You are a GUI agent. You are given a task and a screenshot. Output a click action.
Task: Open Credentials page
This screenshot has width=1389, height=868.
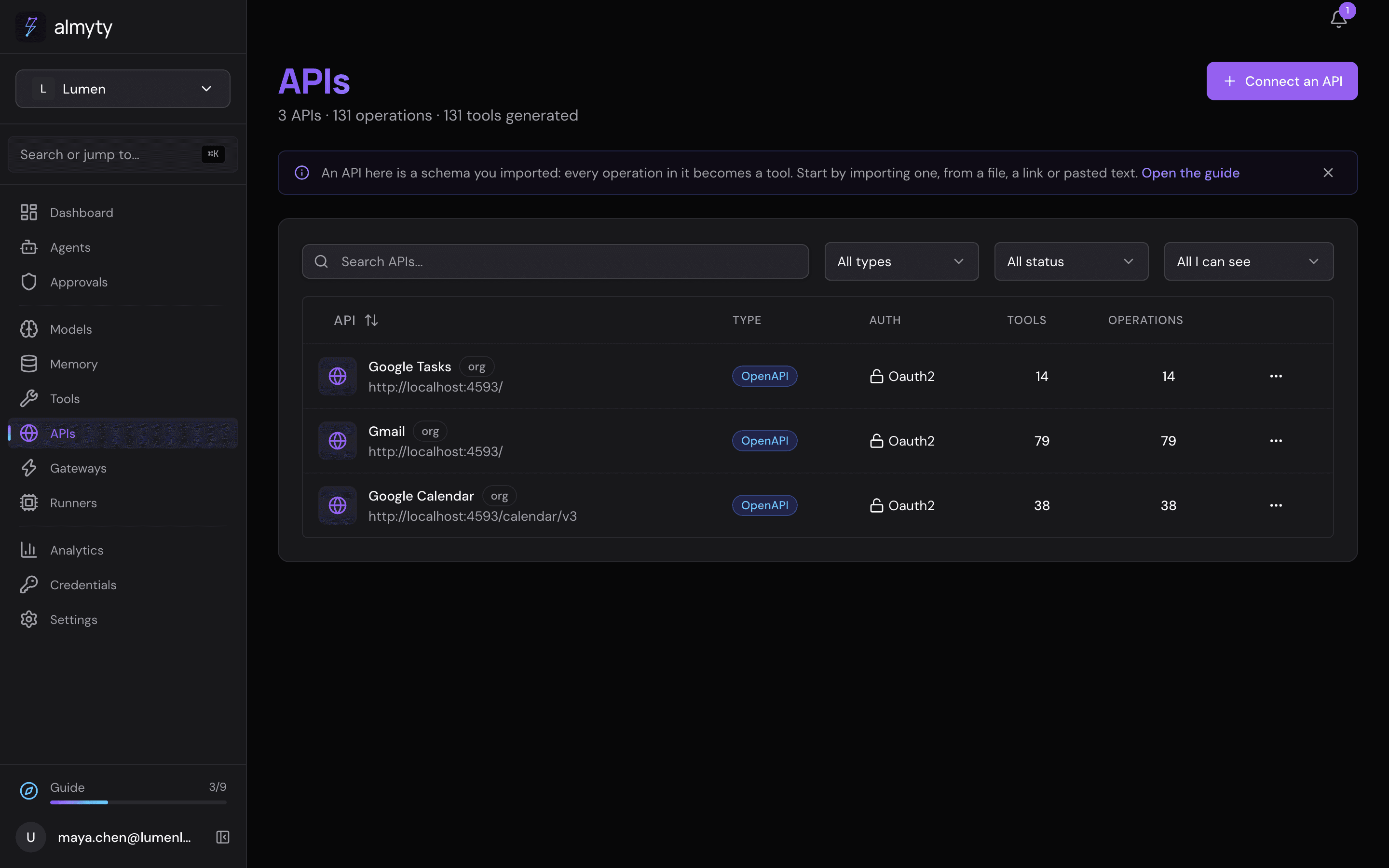pos(123,585)
